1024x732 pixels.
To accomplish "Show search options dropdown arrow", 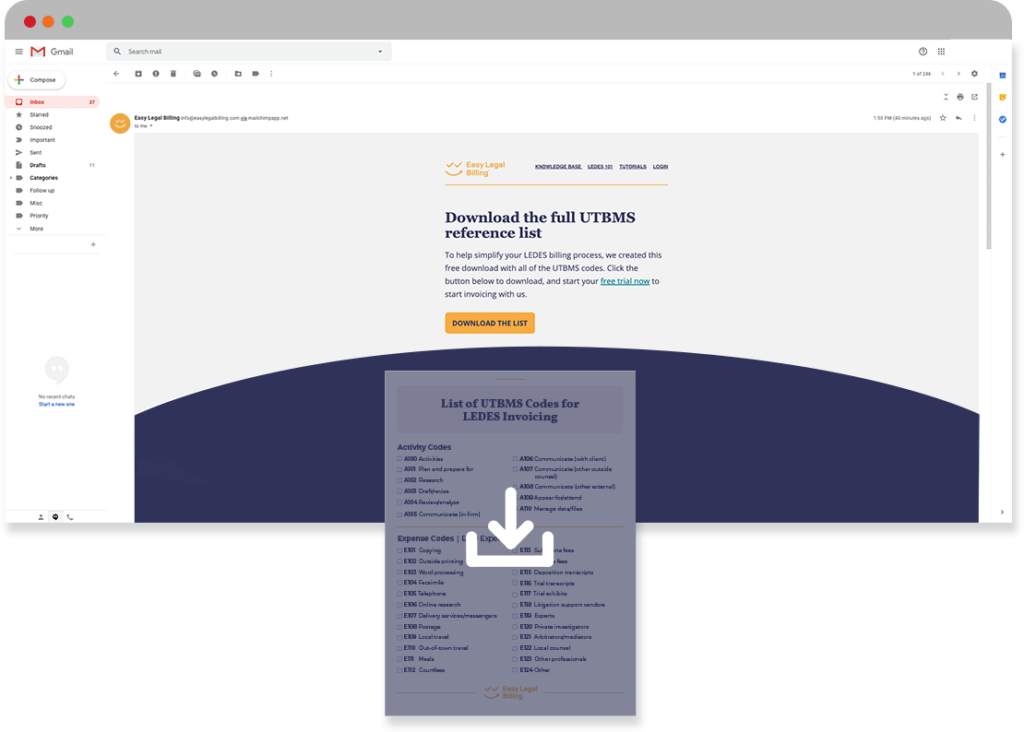I will tap(380, 52).
